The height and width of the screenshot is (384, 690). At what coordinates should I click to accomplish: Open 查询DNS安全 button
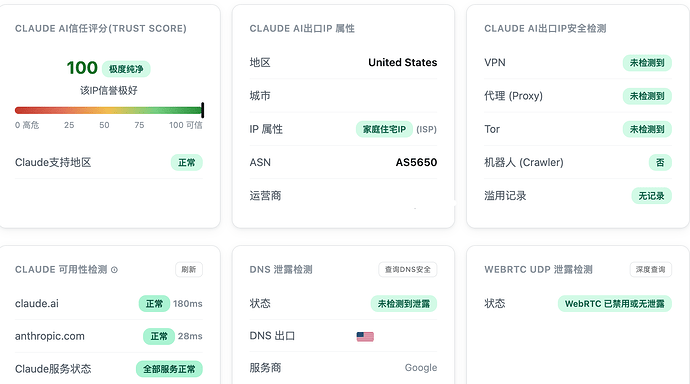[x=407, y=269]
